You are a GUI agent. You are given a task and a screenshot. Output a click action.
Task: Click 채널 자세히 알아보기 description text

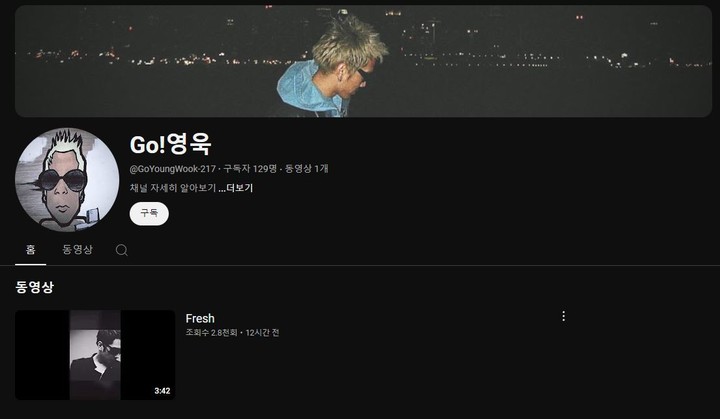tap(173, 188)
